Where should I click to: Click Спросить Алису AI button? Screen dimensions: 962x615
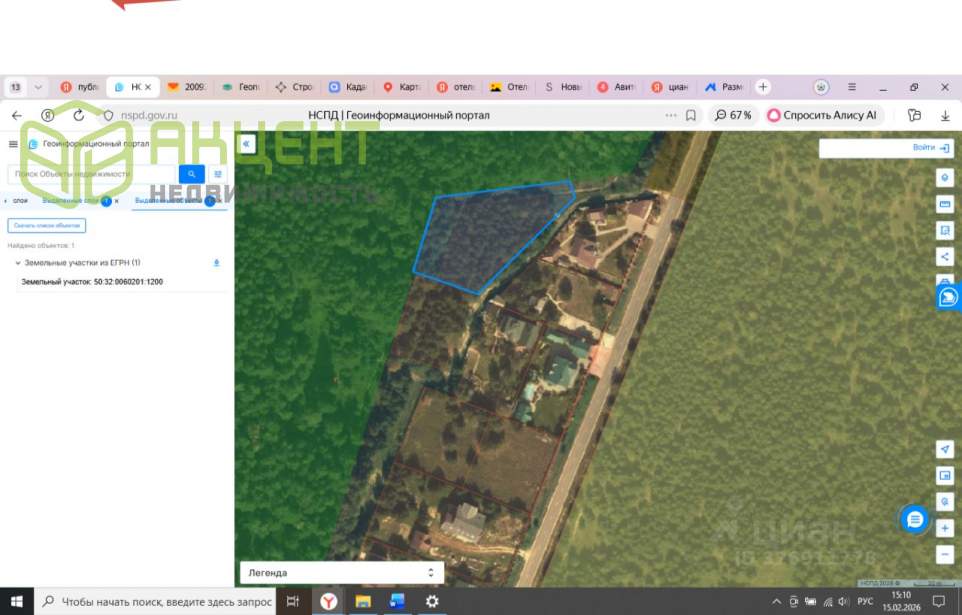click(821, 115)
